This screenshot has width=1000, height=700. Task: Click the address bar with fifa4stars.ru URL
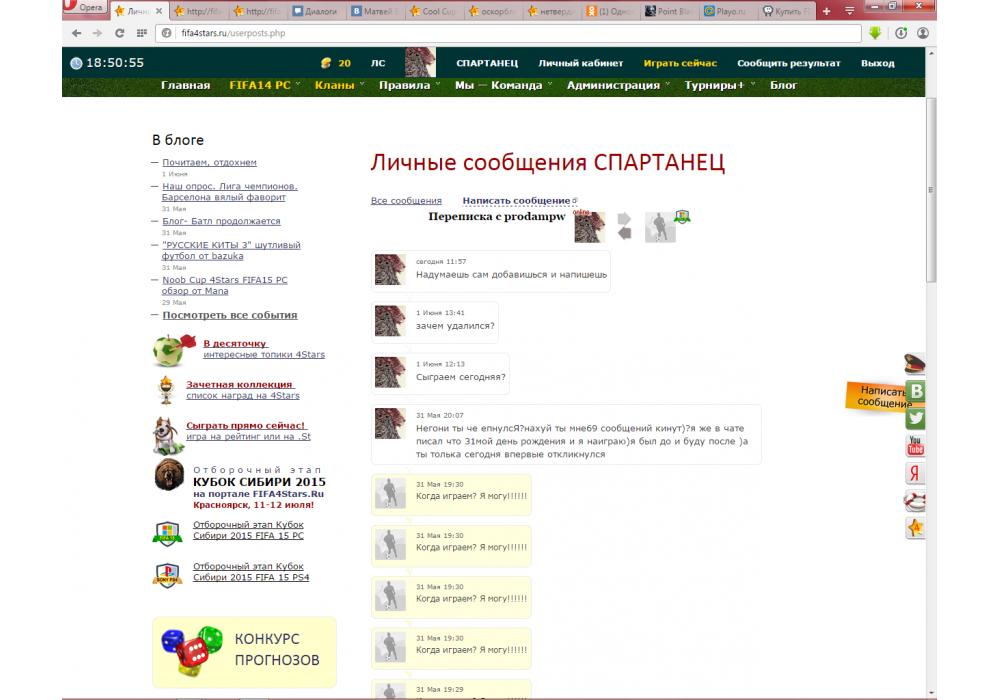508,33
